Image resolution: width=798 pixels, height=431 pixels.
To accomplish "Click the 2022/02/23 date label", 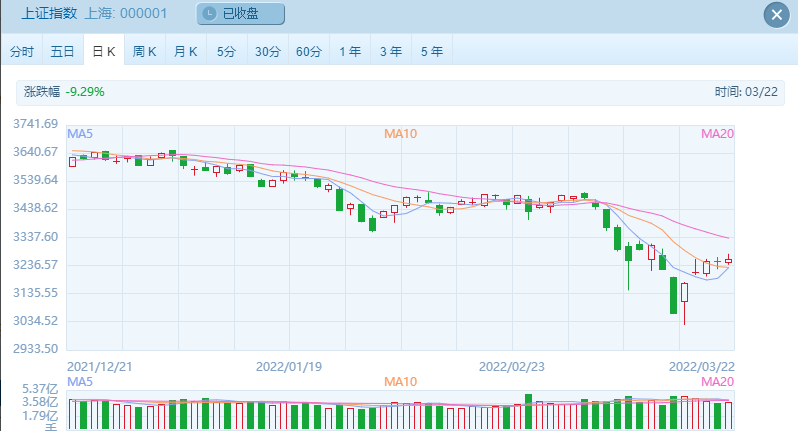I will coord(511,367).
